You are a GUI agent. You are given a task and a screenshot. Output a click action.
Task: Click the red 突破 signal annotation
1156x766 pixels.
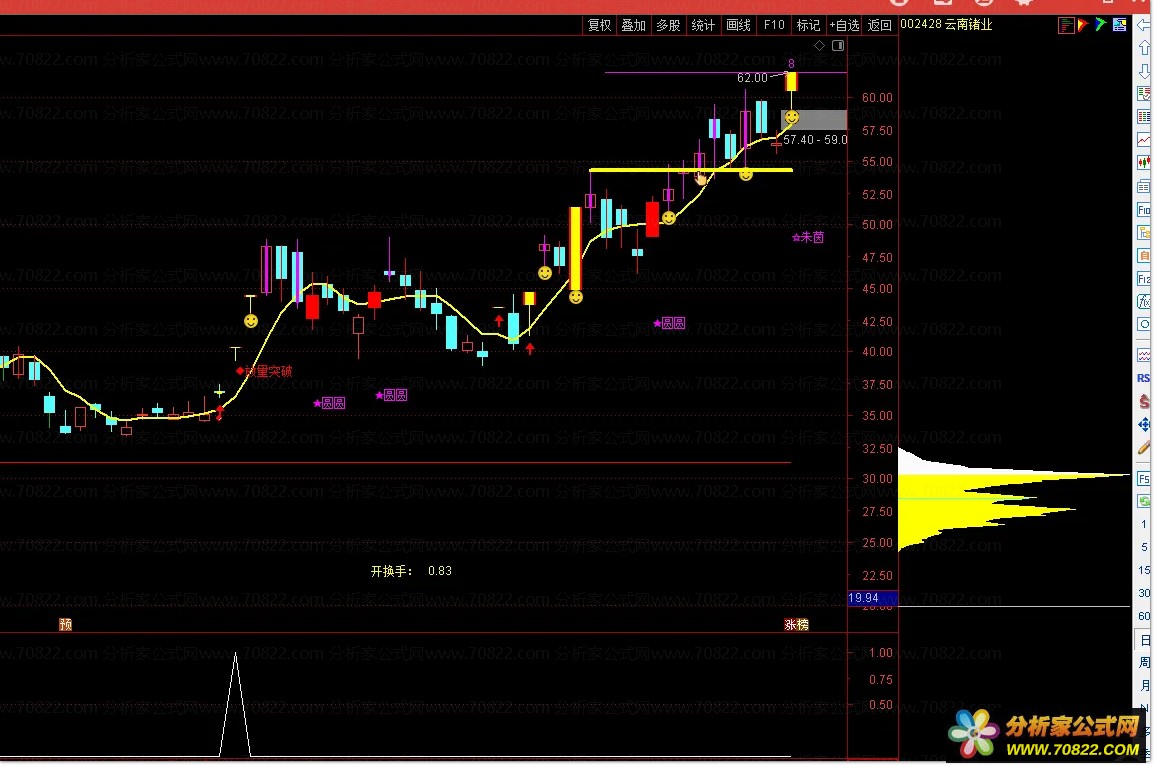tap(264, 371)
